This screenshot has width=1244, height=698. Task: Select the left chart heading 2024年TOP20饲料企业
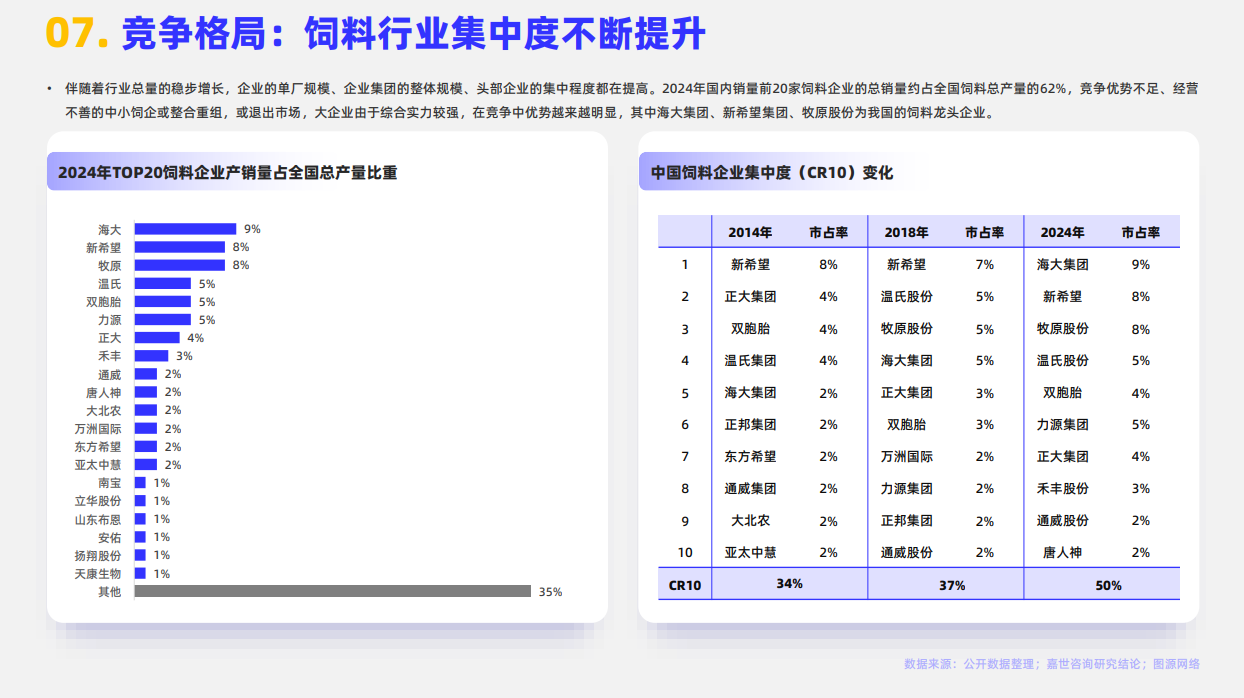point(227,172)
